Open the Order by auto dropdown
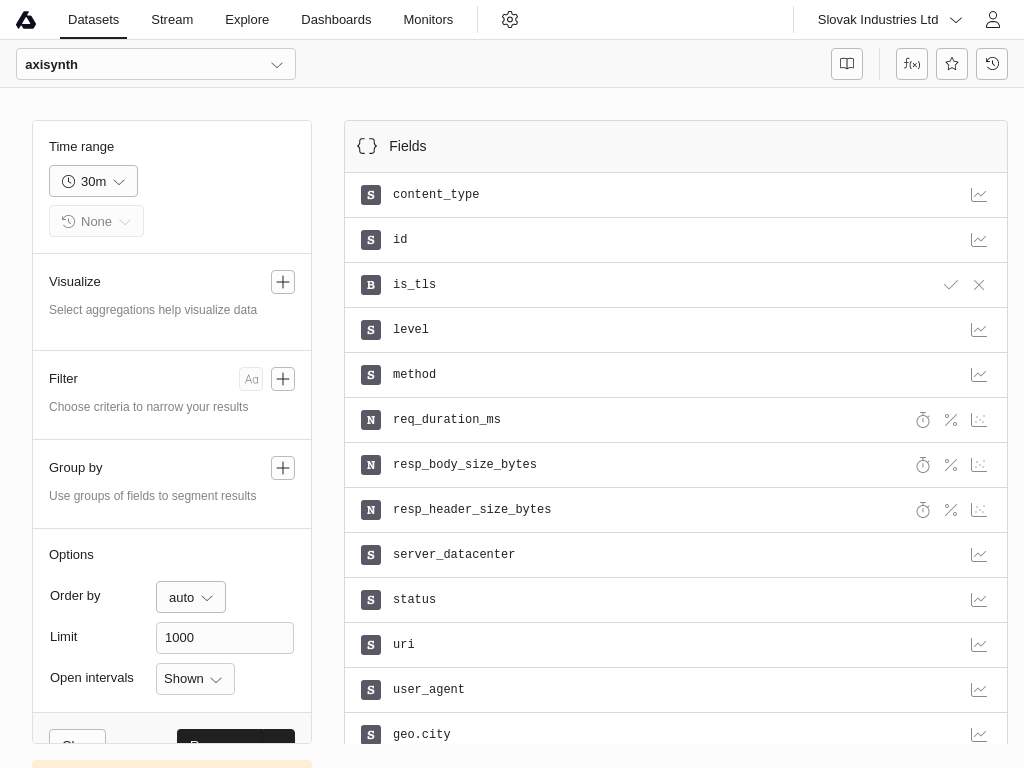 pos(191,597)
